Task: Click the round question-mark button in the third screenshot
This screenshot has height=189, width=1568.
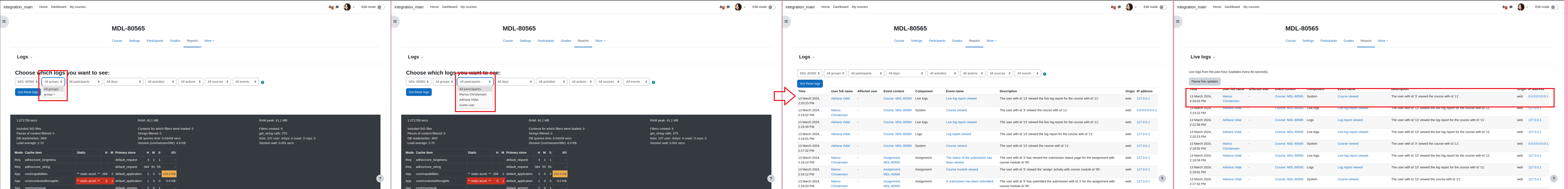Action: tap(1162, 179)
